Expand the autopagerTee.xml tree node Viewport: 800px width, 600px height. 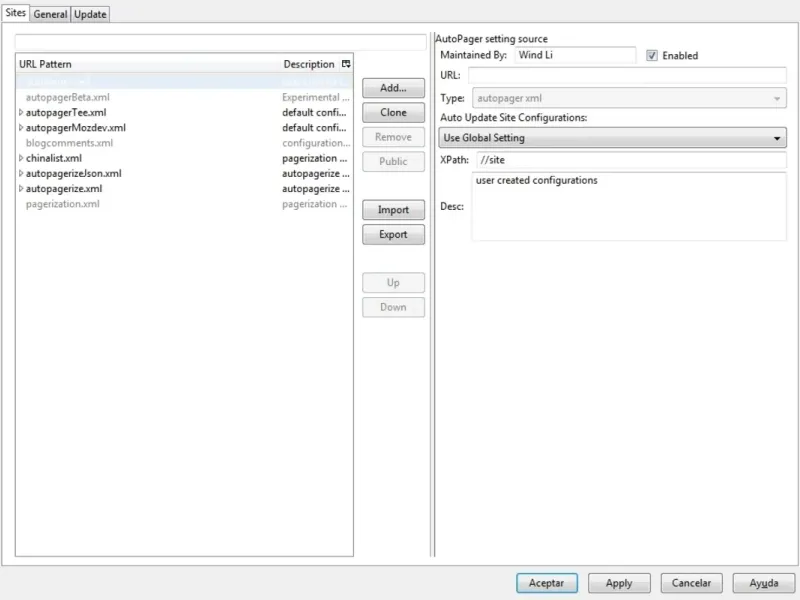pos(21,112)
